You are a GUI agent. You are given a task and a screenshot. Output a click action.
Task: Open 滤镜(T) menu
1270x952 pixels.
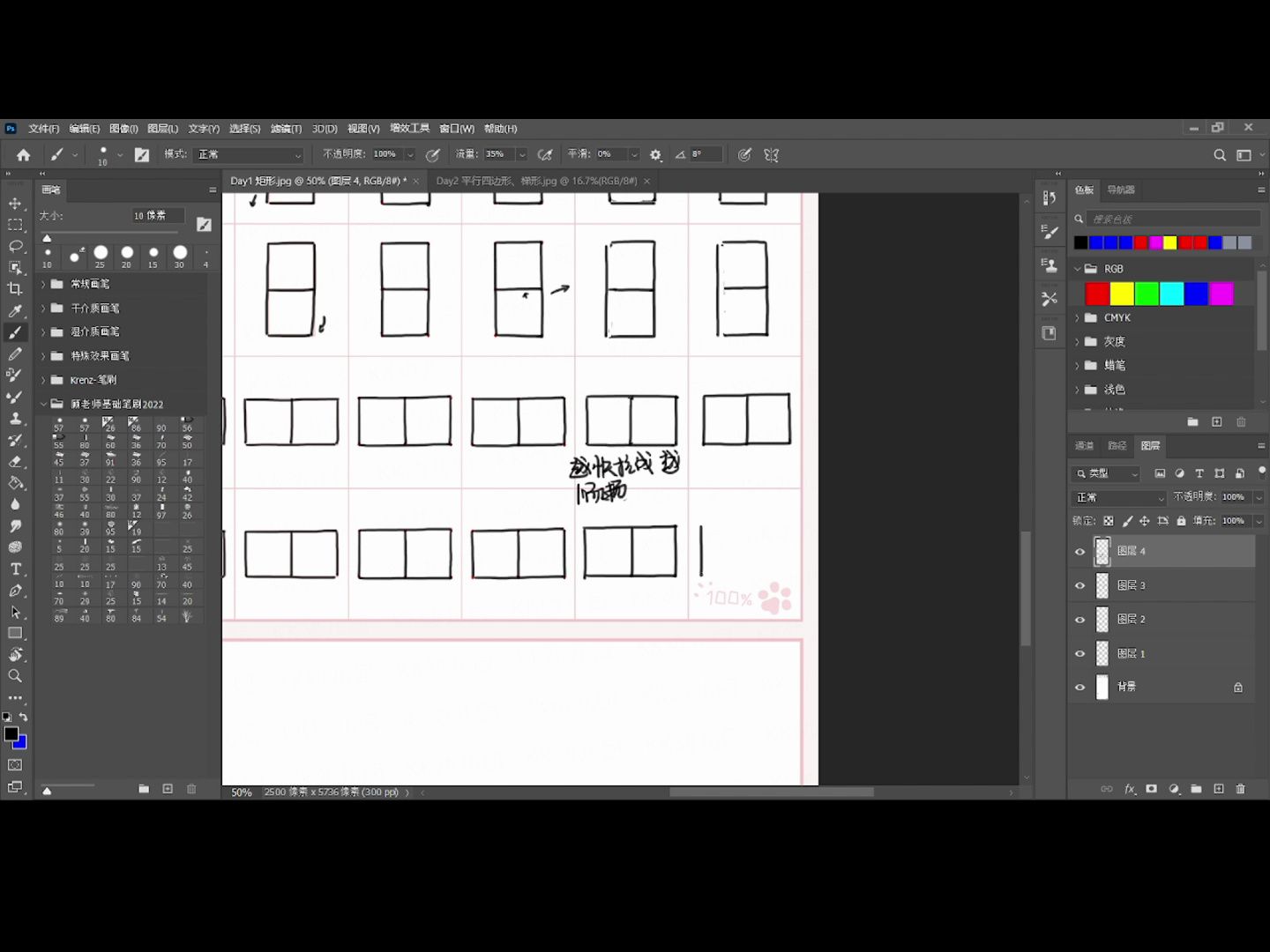[x=286, y=129]
